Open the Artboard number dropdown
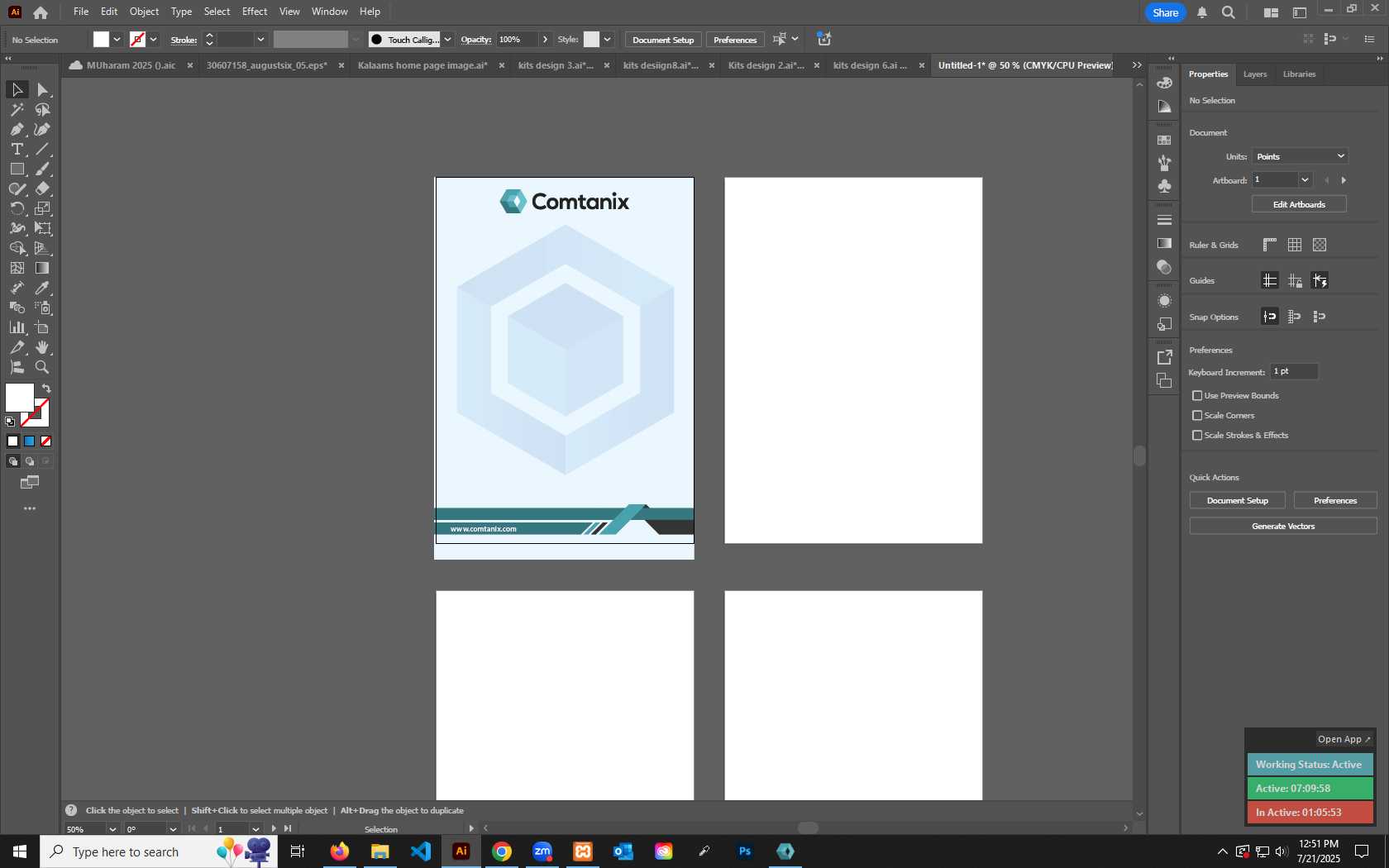This screenshot has width=1389, height=868. (x=1305, y=180)
